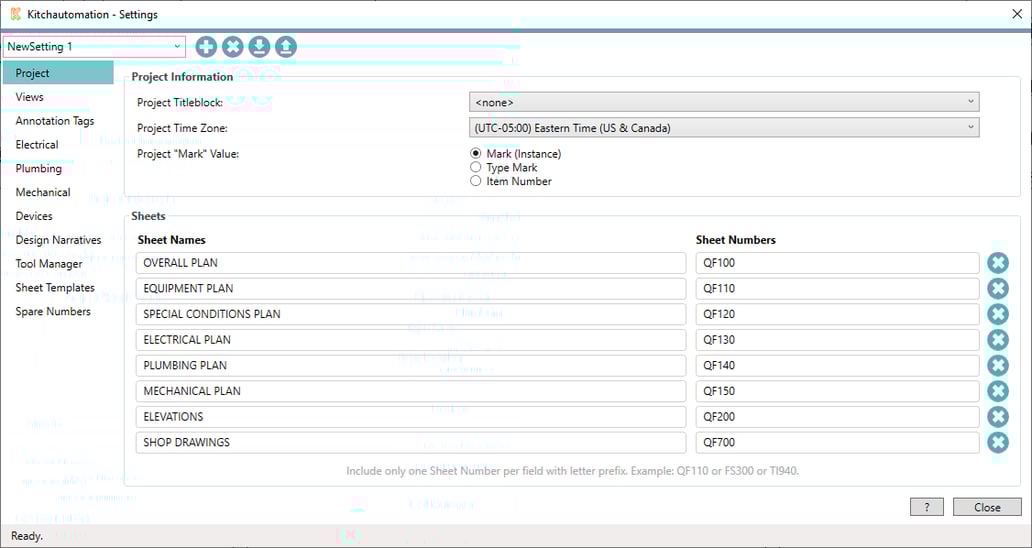Delete the ELECTRICAL PLAN sheet row
Screen dimensions: 1032x548
click(997, 340)
